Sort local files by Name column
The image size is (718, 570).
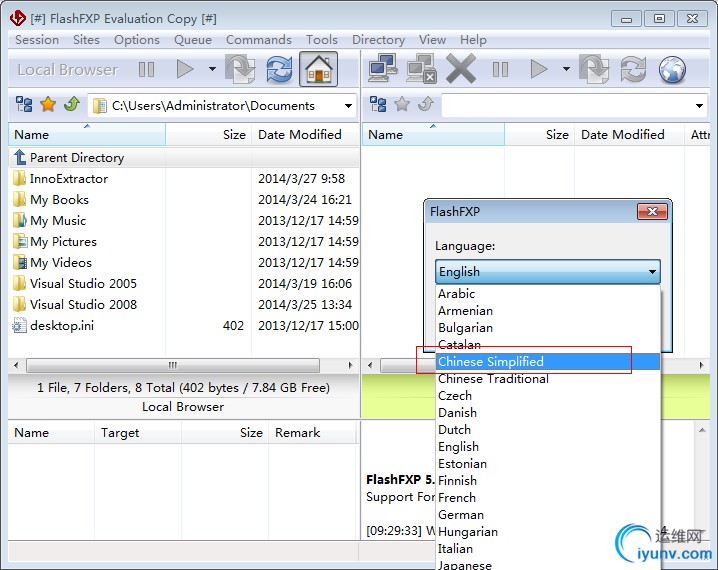coord(87,135)
